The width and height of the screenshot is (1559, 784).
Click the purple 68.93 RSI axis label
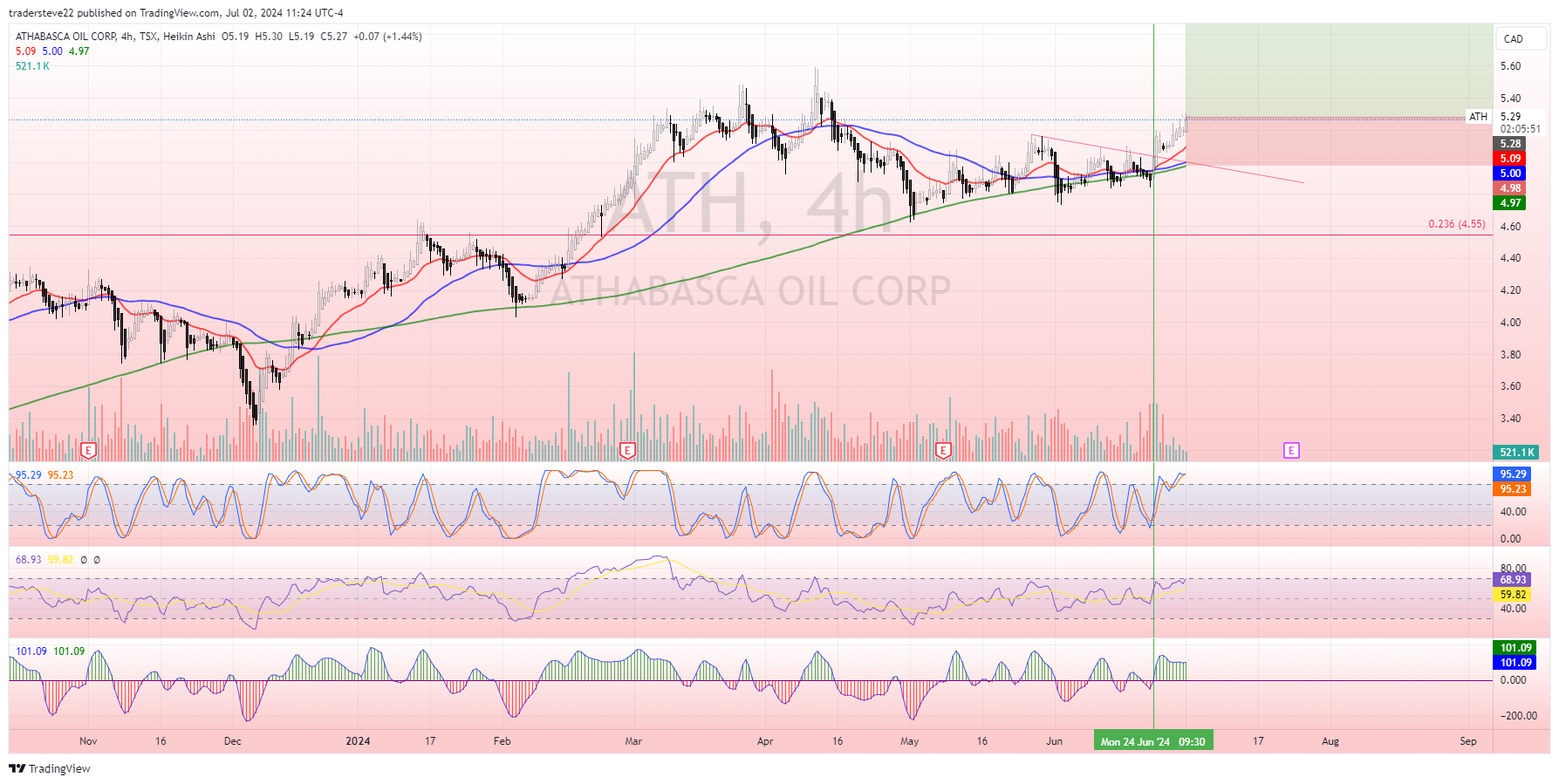(1513, 580)
